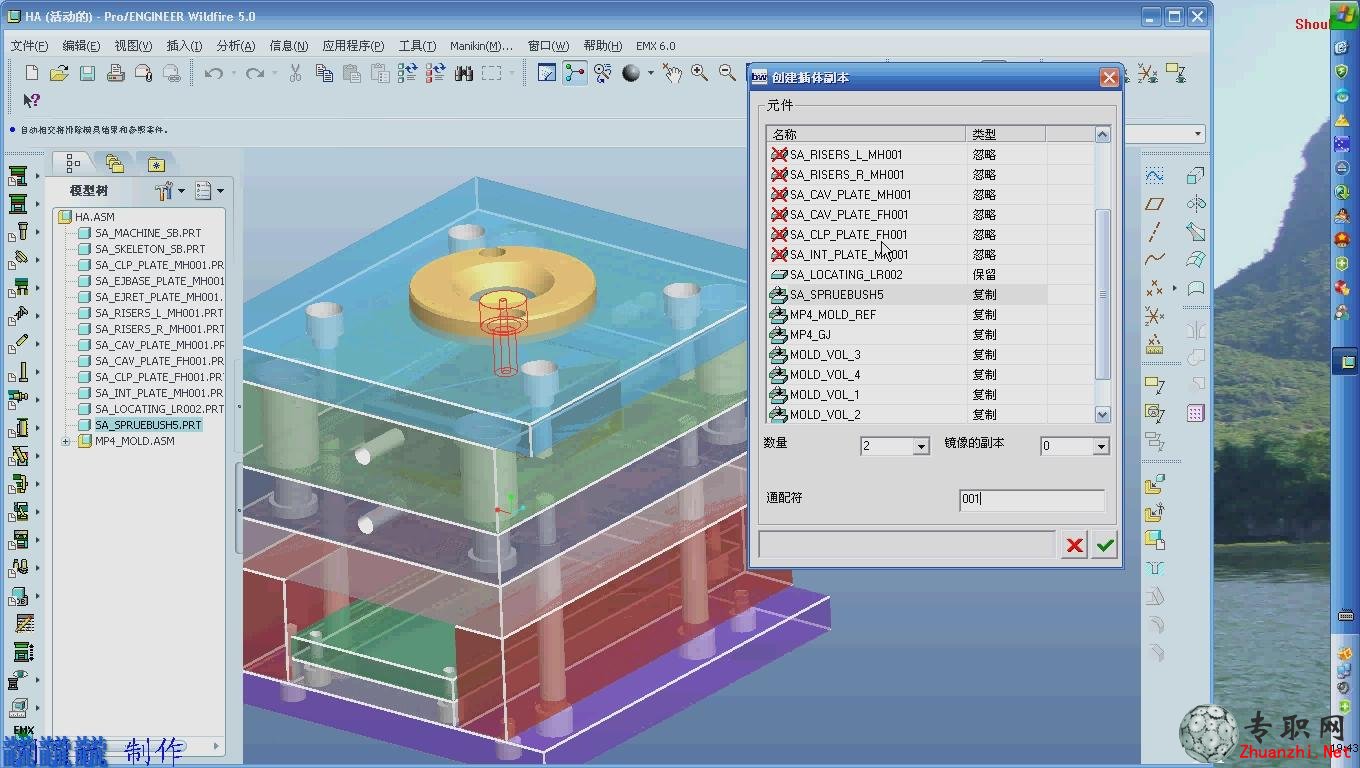
Task: Select the shaded sphere display icon
Action: tap(630, 73)
